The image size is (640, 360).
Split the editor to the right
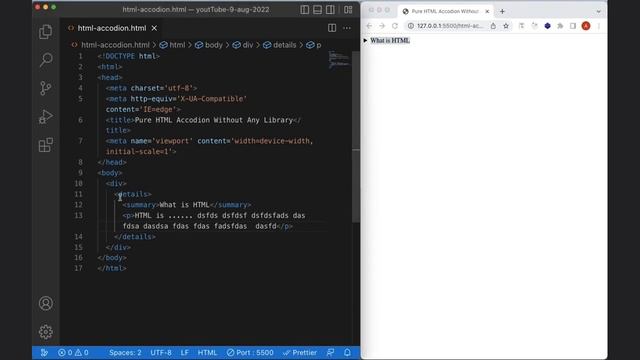pos(332,28)
